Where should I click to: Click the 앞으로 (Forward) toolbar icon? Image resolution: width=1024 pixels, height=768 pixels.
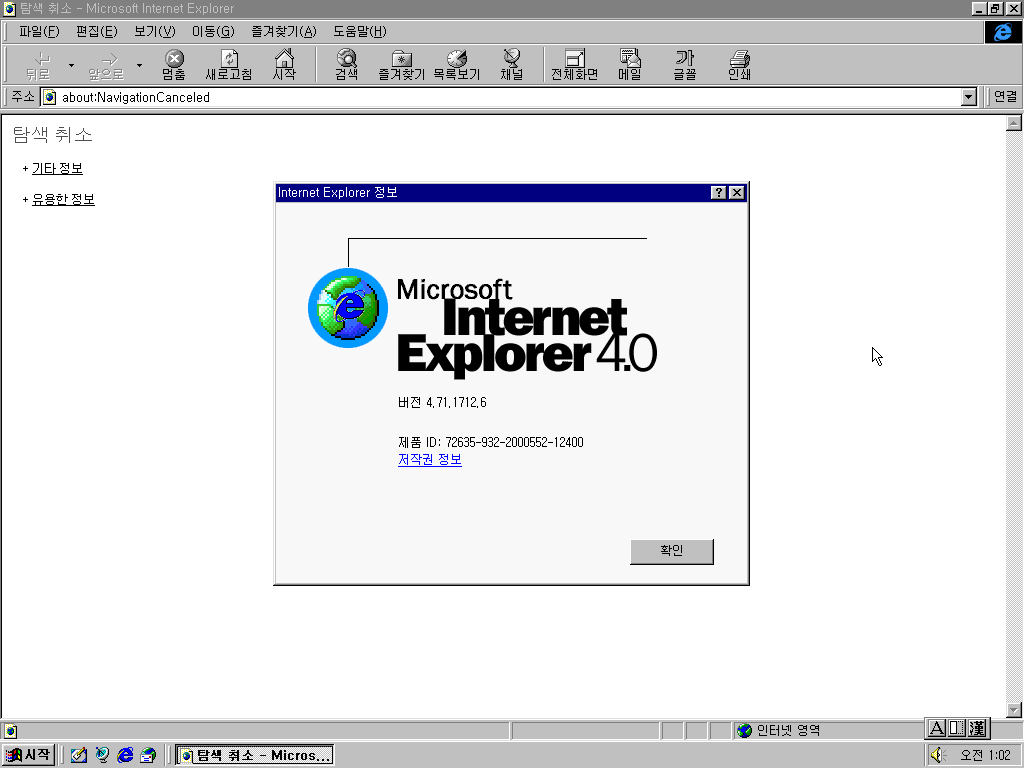point(106,65)
